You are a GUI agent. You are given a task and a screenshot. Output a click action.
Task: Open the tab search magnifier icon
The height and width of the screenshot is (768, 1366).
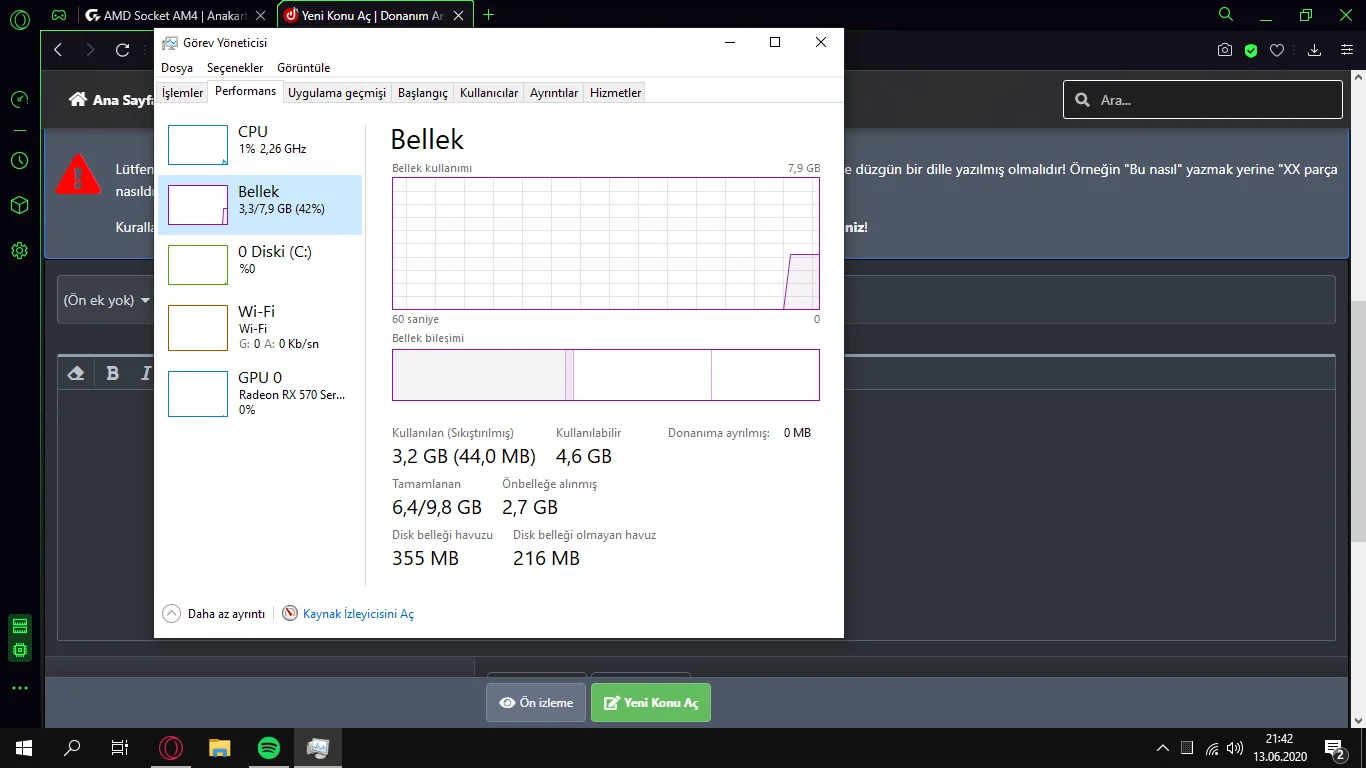1226,15
